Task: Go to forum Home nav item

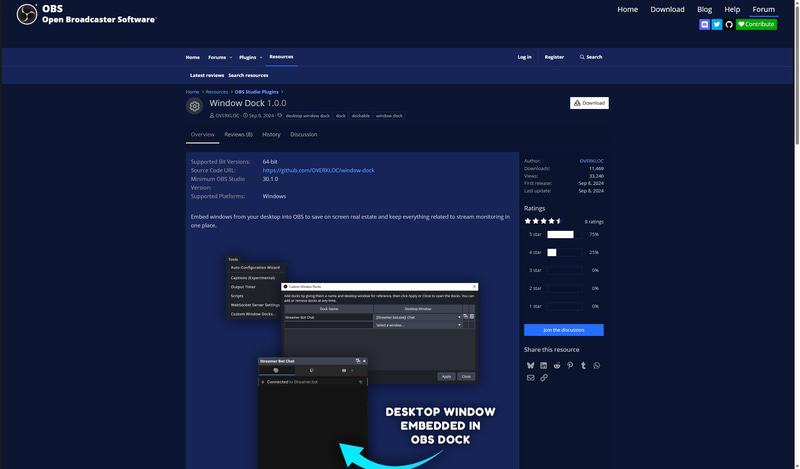Action: point(192,57)
